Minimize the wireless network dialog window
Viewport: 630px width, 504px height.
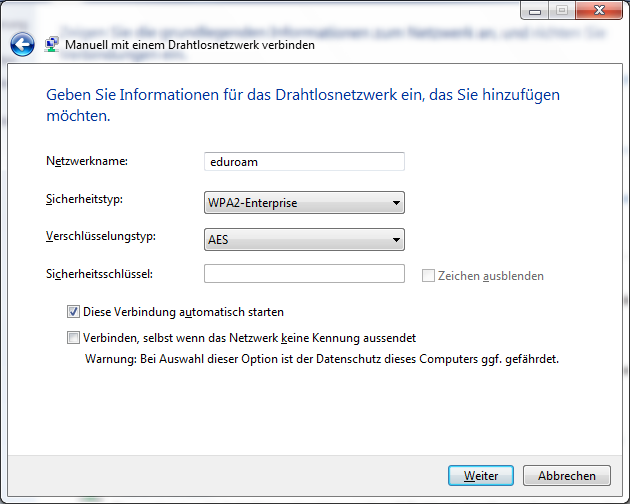click(x=534, y=10)
